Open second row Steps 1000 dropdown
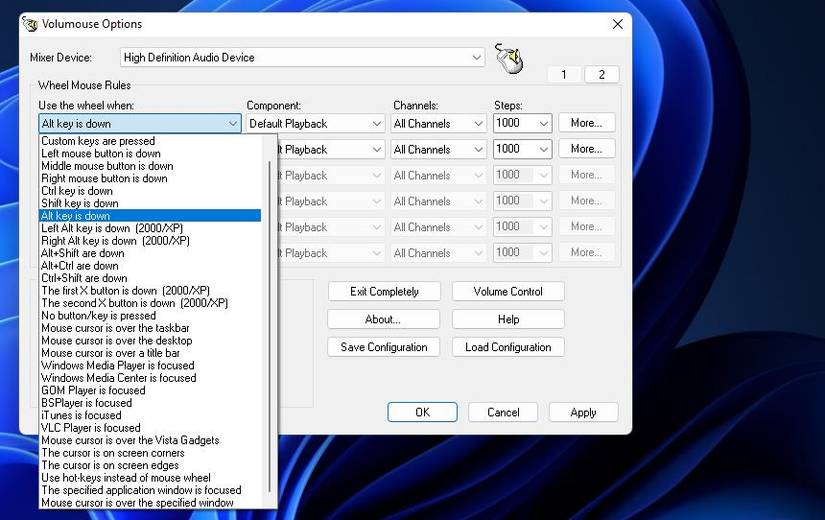The width and height of the screenshot is (825, 520). [522, 149]
